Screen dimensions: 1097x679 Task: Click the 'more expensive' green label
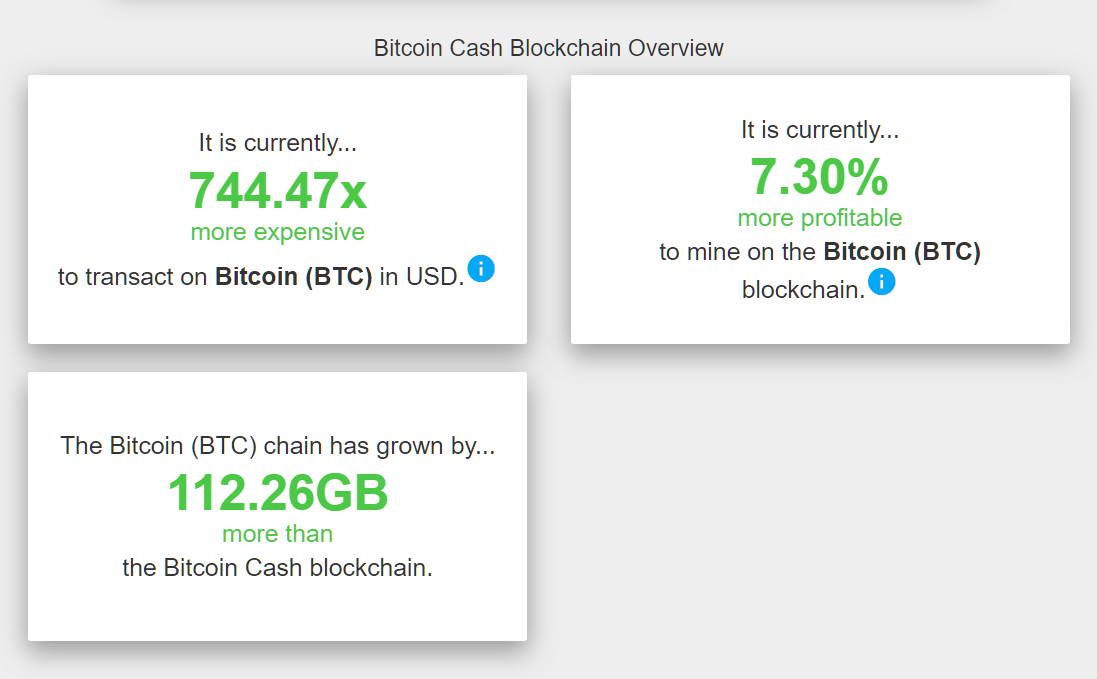pyautogui.click(x=278, y=231)
